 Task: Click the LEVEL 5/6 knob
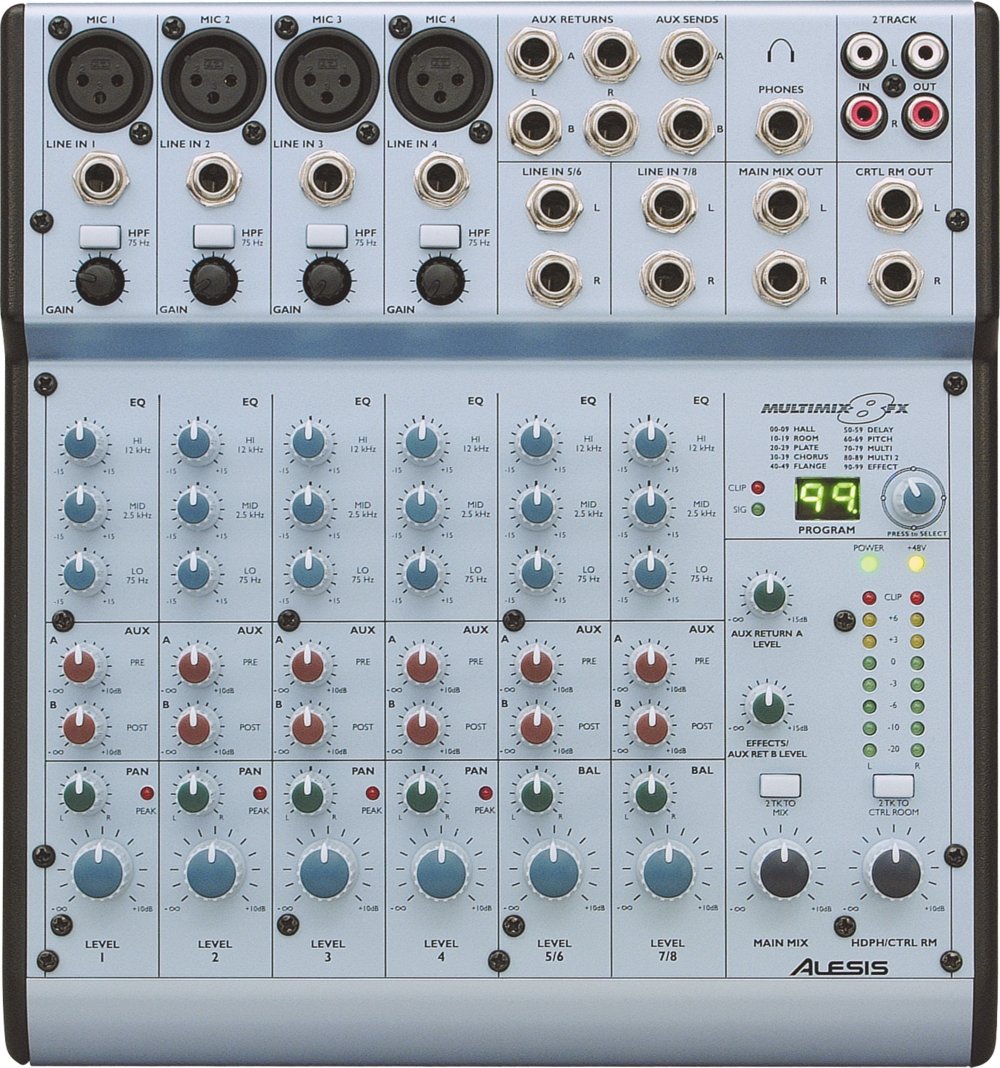coord(554,873)
